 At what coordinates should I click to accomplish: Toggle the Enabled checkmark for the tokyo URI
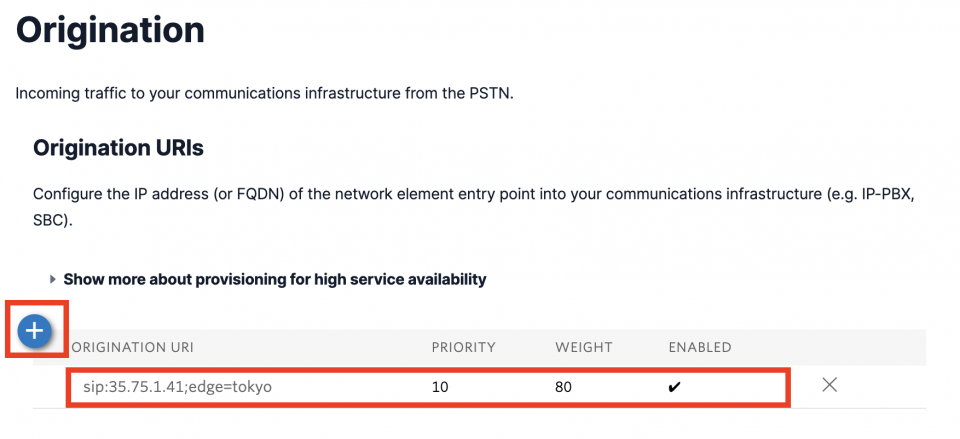pyautogui.click(x=674, y=386)
